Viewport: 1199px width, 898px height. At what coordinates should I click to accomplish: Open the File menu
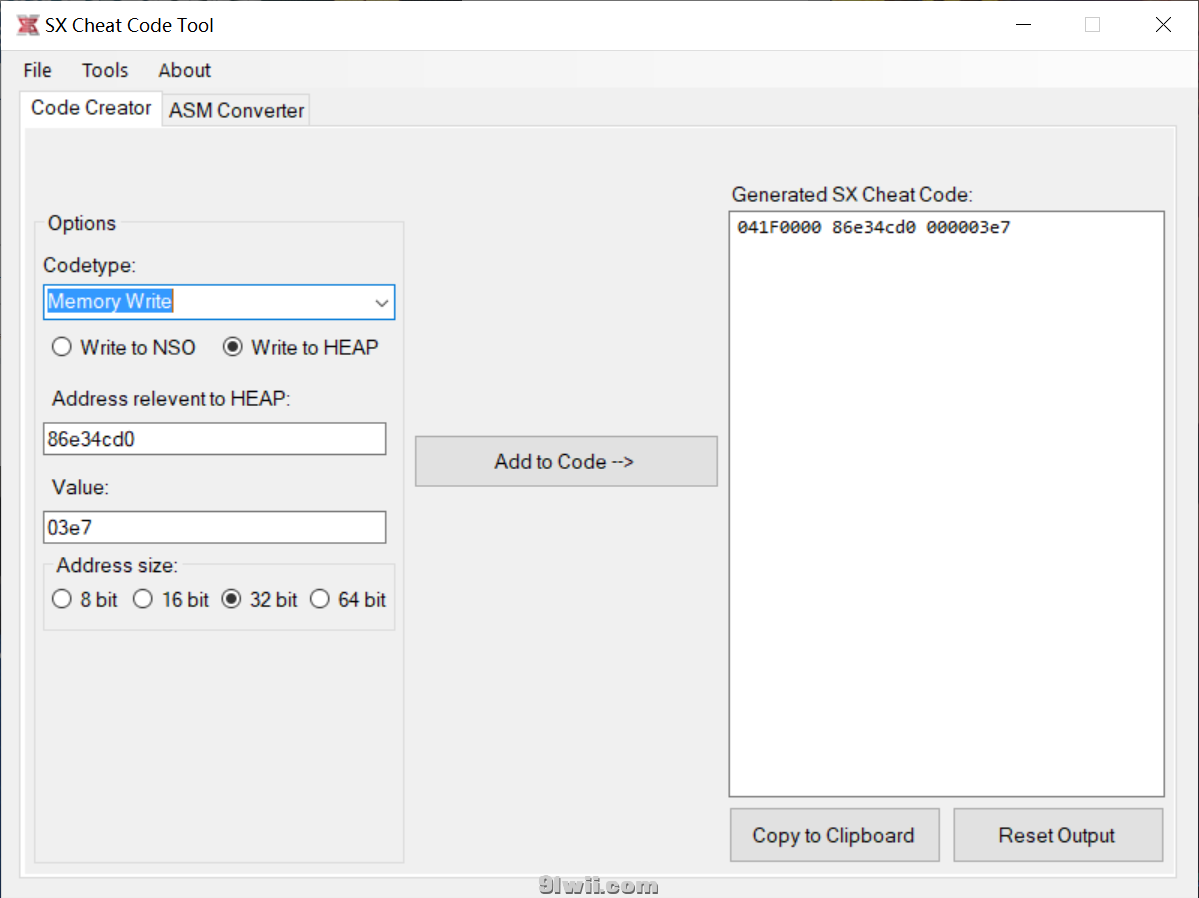point(37,70)
